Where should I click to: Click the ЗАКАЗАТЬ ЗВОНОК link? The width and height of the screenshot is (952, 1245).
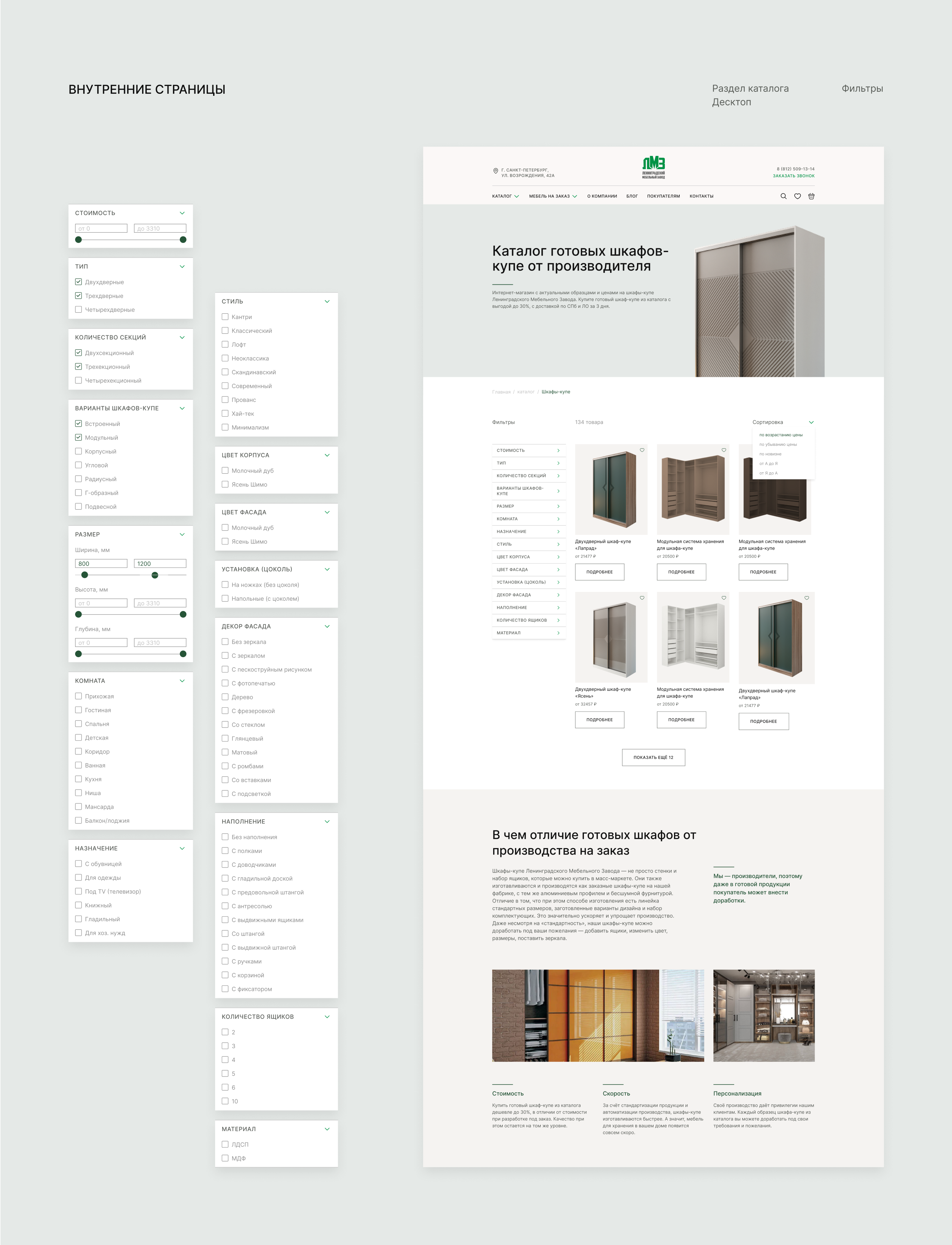(x=793, y=176)
